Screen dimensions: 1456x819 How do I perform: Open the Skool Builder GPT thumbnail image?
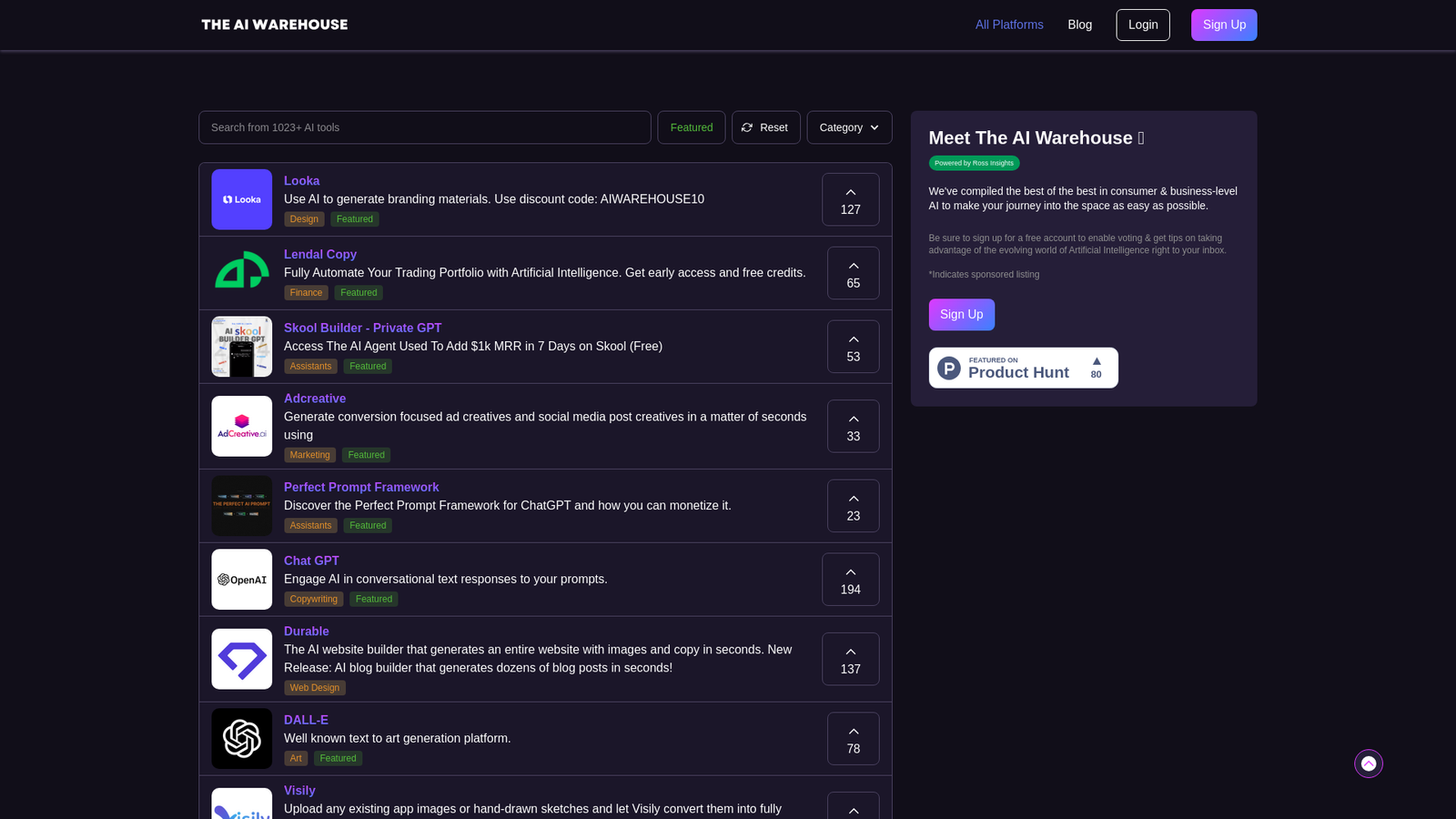[x=241, y=347]
